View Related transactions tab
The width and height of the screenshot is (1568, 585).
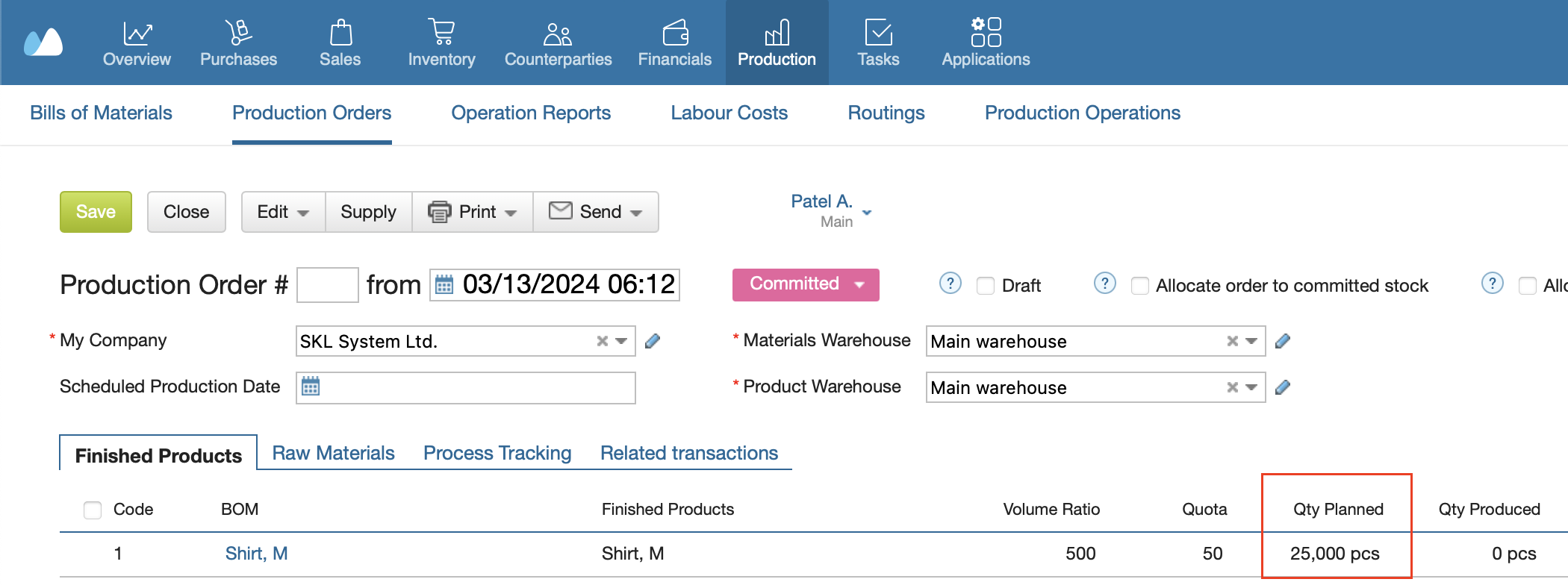689,453
